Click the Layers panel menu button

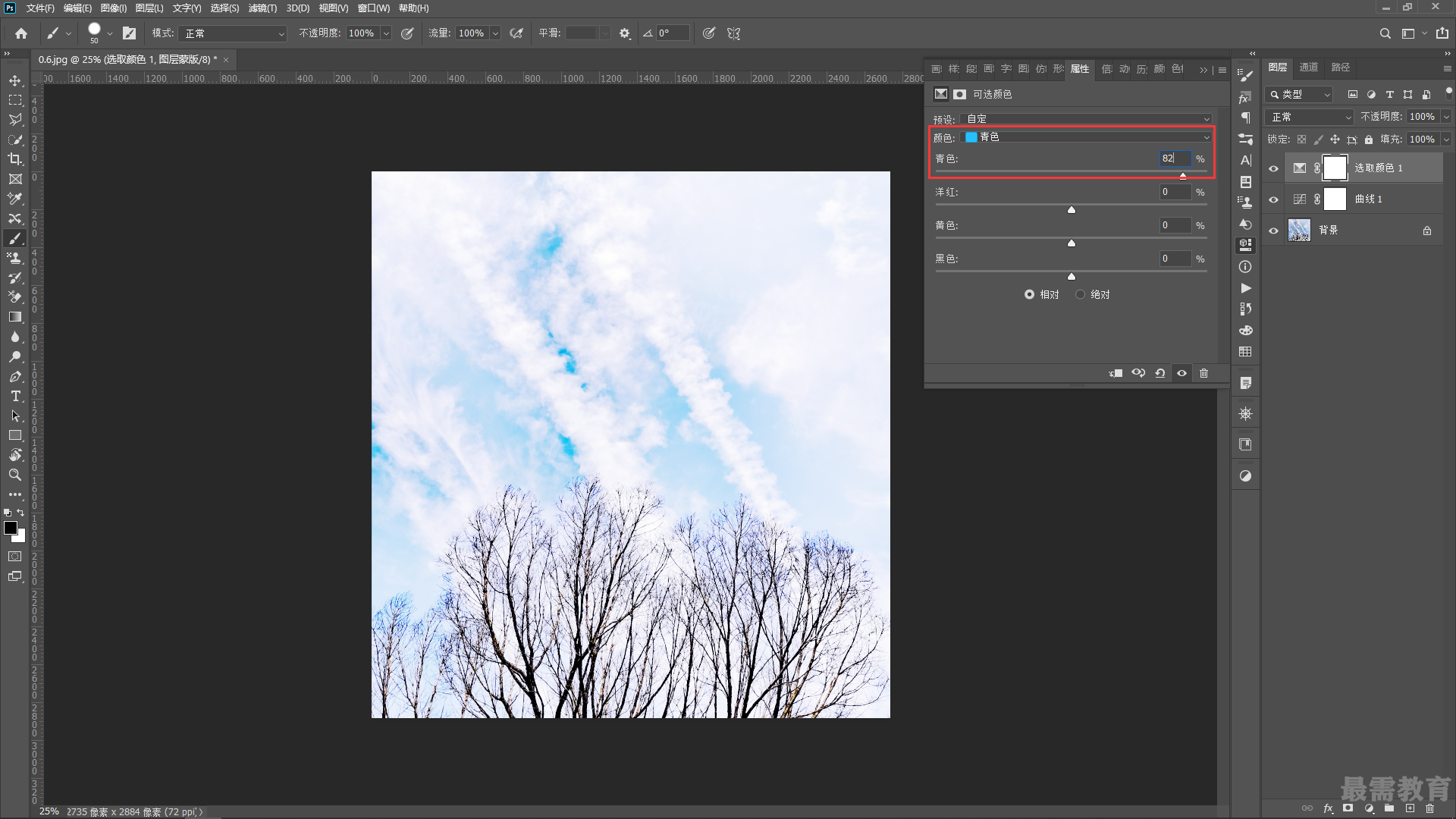coord(1447,68)
